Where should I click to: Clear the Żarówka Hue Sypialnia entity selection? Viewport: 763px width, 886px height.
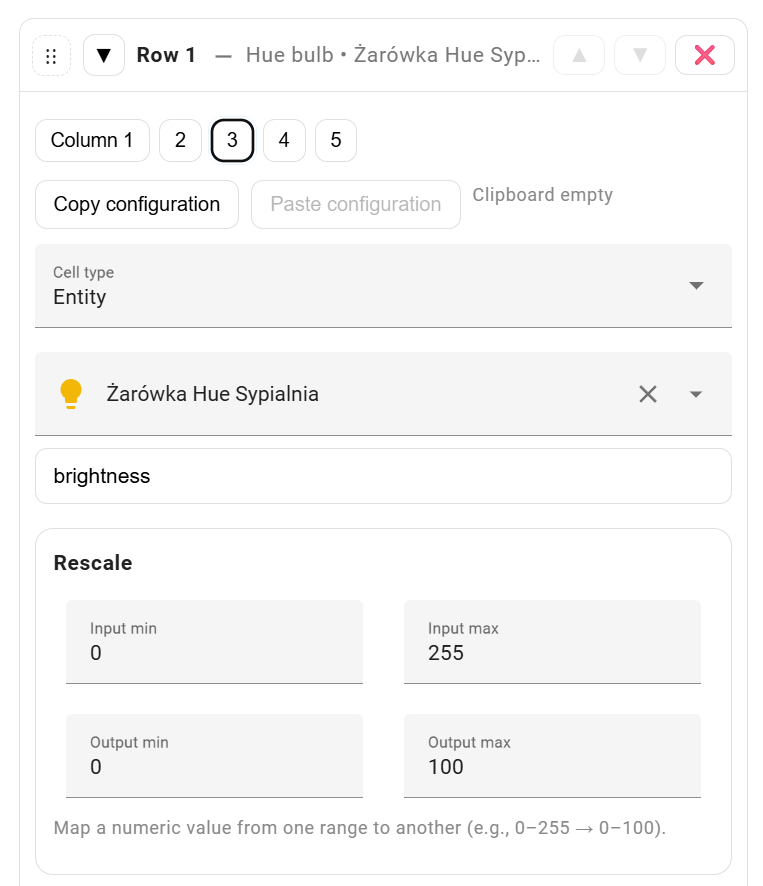coord(648,394)
